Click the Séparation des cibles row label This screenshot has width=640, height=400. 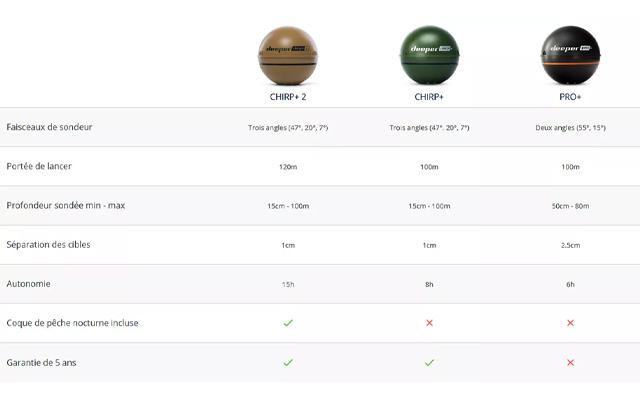click(x=47, y=245)
